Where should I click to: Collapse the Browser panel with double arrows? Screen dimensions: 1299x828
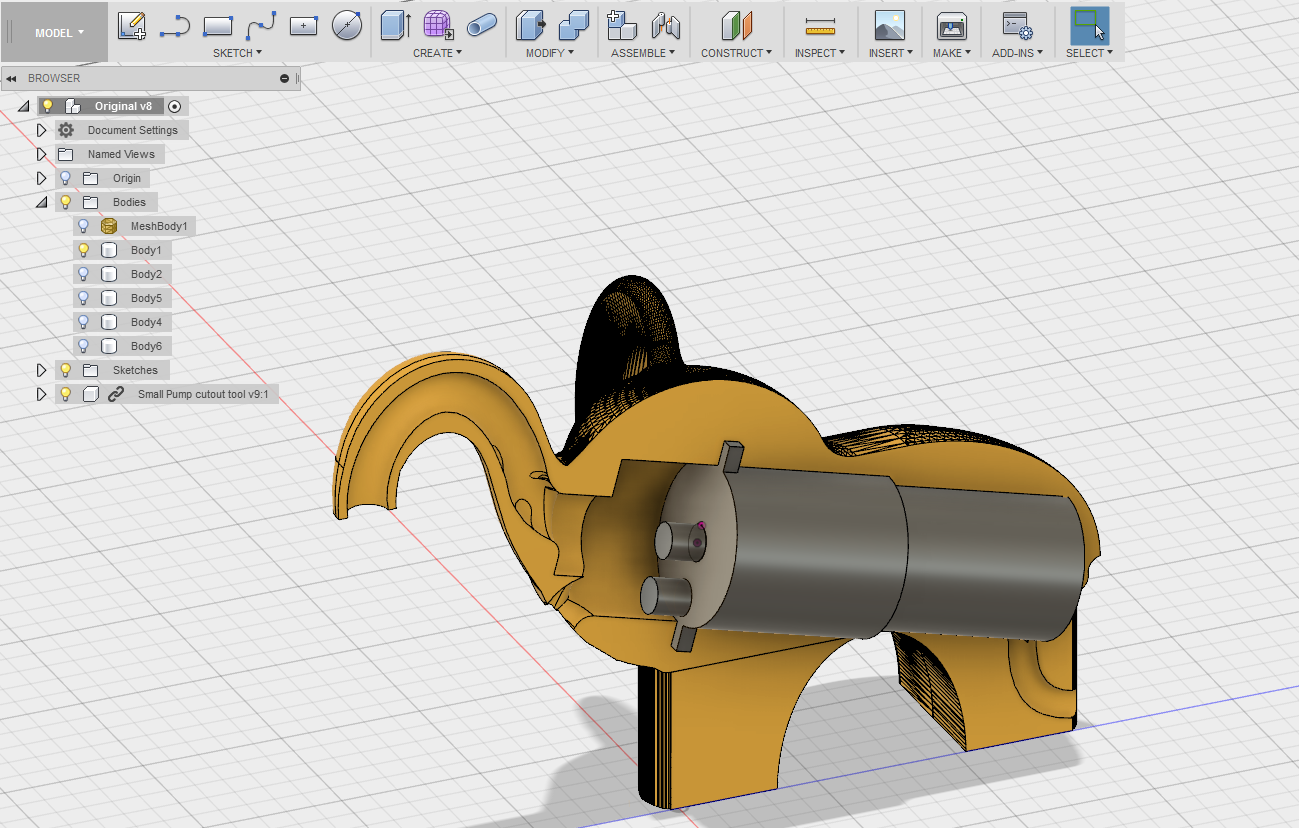(x=11, y=78)
